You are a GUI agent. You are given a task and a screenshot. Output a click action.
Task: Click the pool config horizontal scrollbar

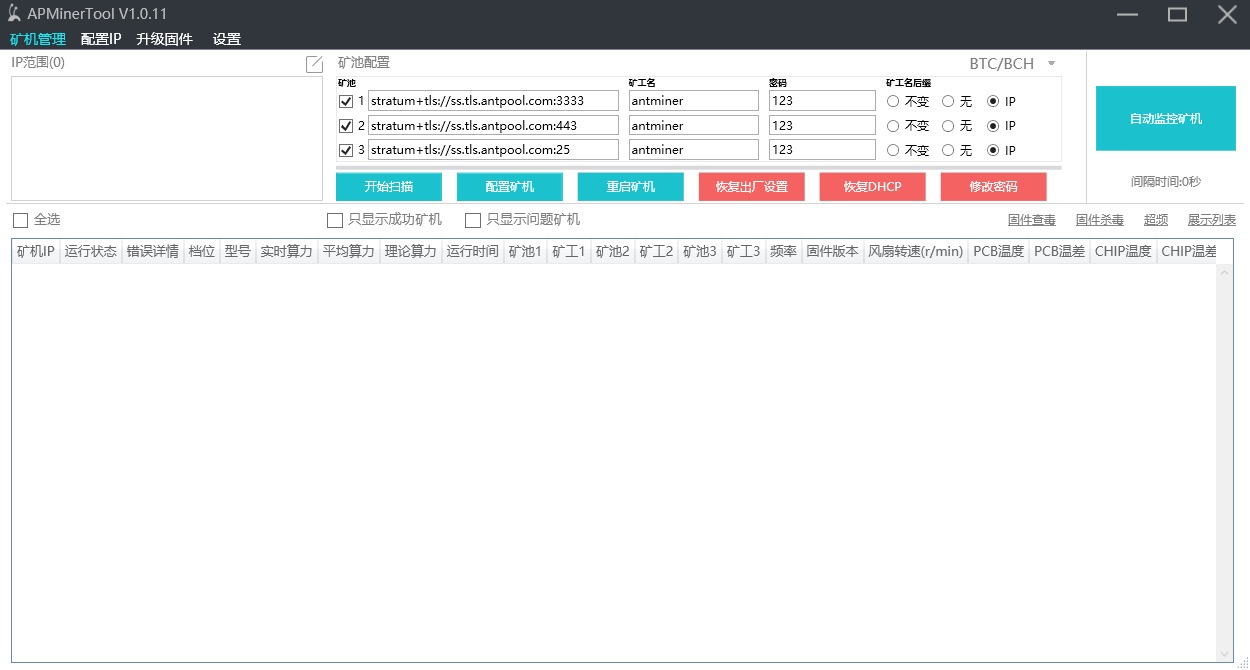pyautogui.click(x=699, y=168)
